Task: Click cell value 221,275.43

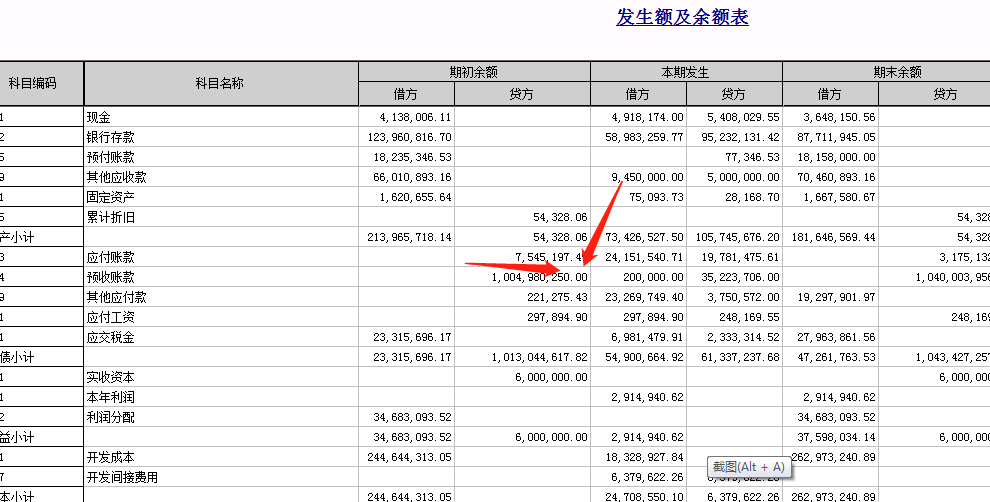Action: tap(558, 297)
